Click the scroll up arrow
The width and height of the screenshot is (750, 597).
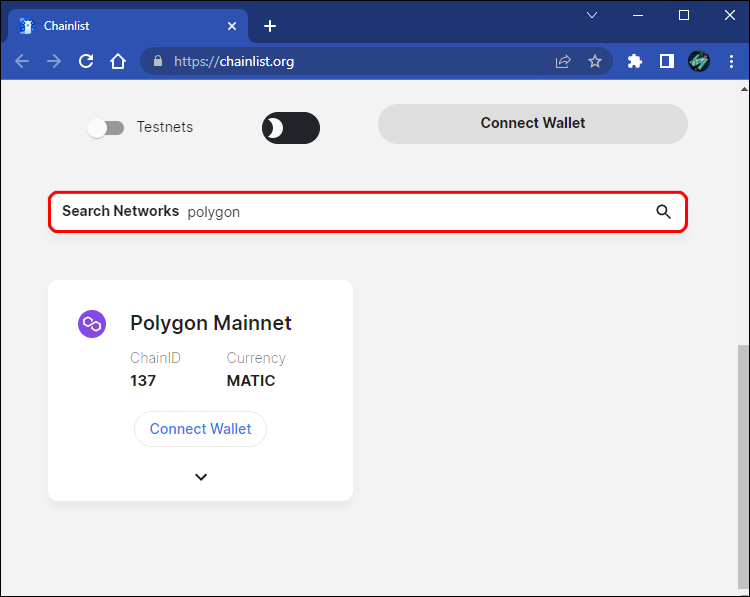tap(744, 89)
